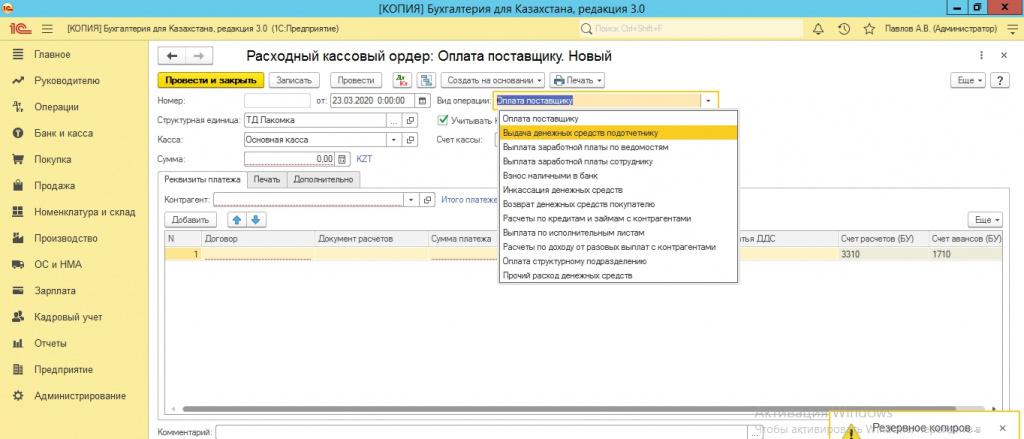Switch to Реквизиты платежа tab

203,180
